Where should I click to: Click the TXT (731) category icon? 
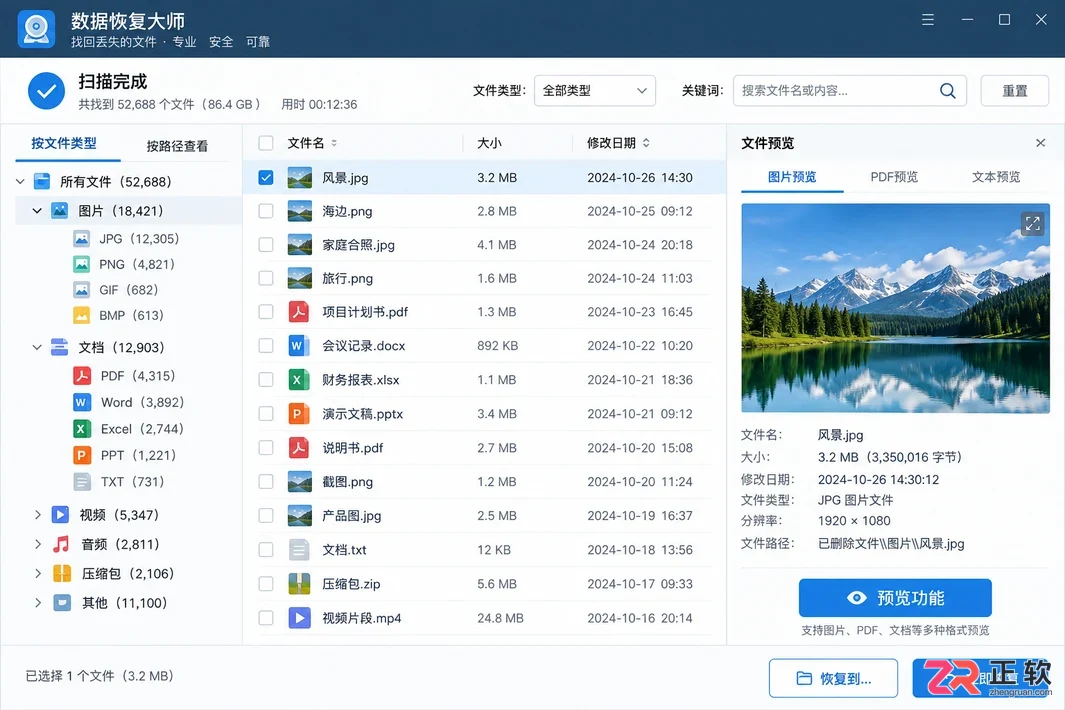pos(82,482)
